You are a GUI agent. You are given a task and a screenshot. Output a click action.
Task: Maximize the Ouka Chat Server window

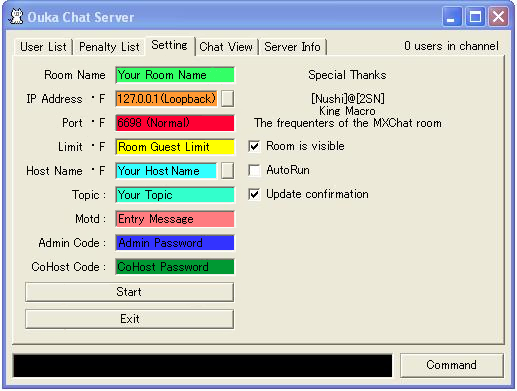[475, 16]
